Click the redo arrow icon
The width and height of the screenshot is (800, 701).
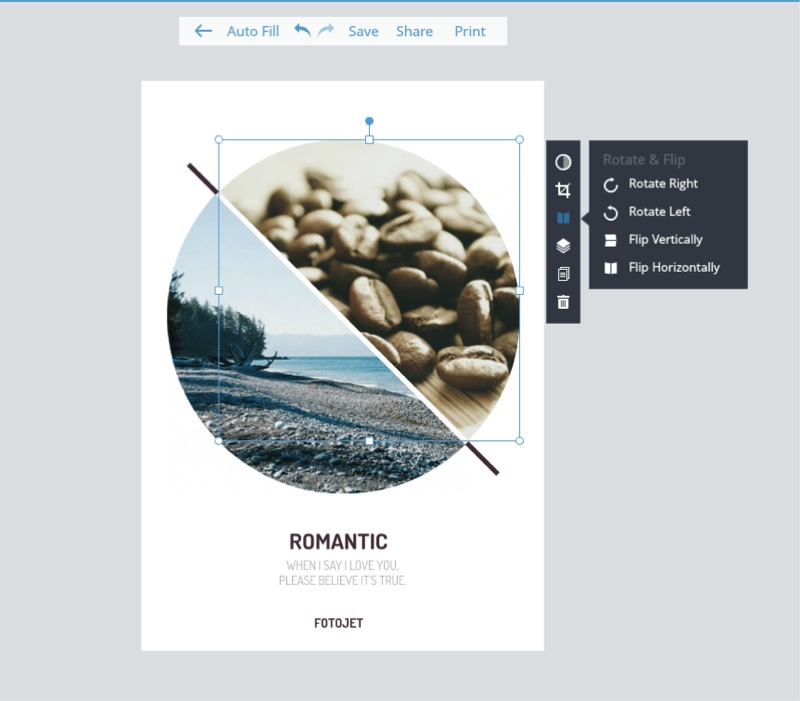point(326,31)
